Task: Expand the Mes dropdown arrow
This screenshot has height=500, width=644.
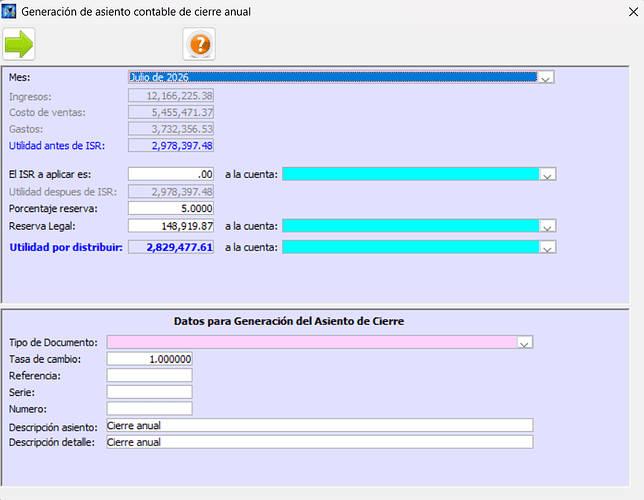Action: 545,78
